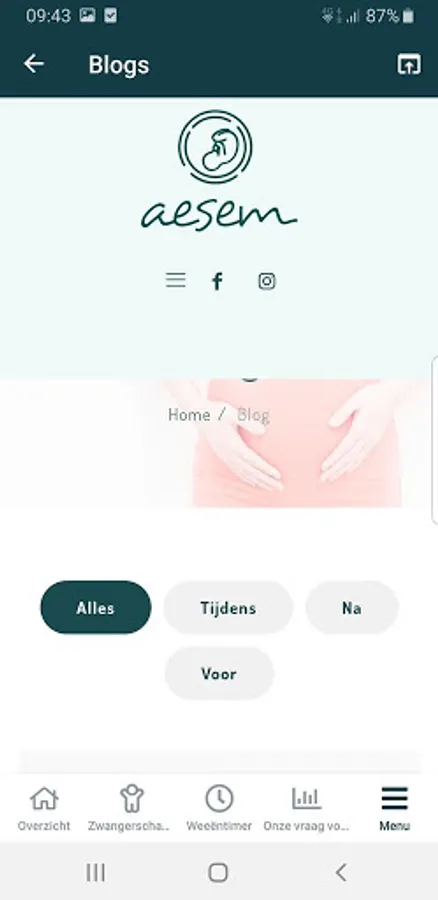Open in browser icon in header
The image size is (438, 900).
pyautogui.click(x=409, y=64)
